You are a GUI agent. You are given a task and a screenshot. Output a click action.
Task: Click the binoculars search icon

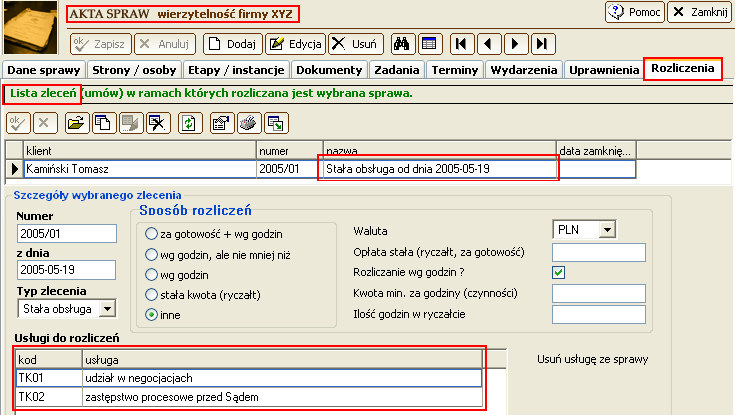(x=401, y=44)
